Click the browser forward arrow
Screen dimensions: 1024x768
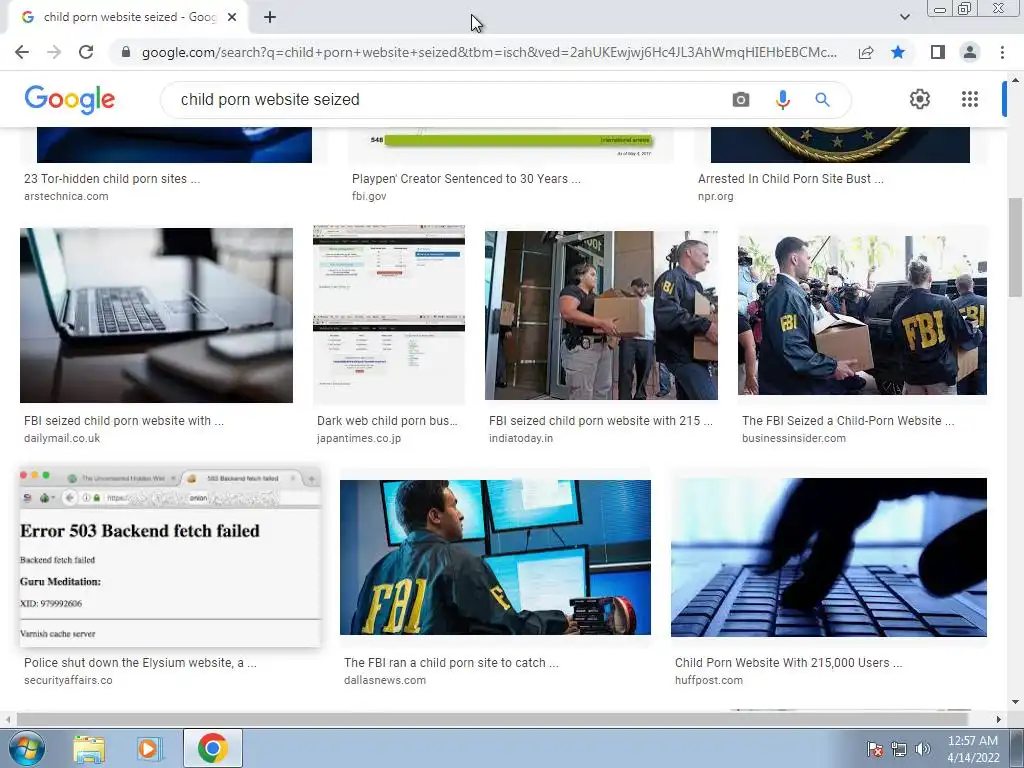pos(54,52)
